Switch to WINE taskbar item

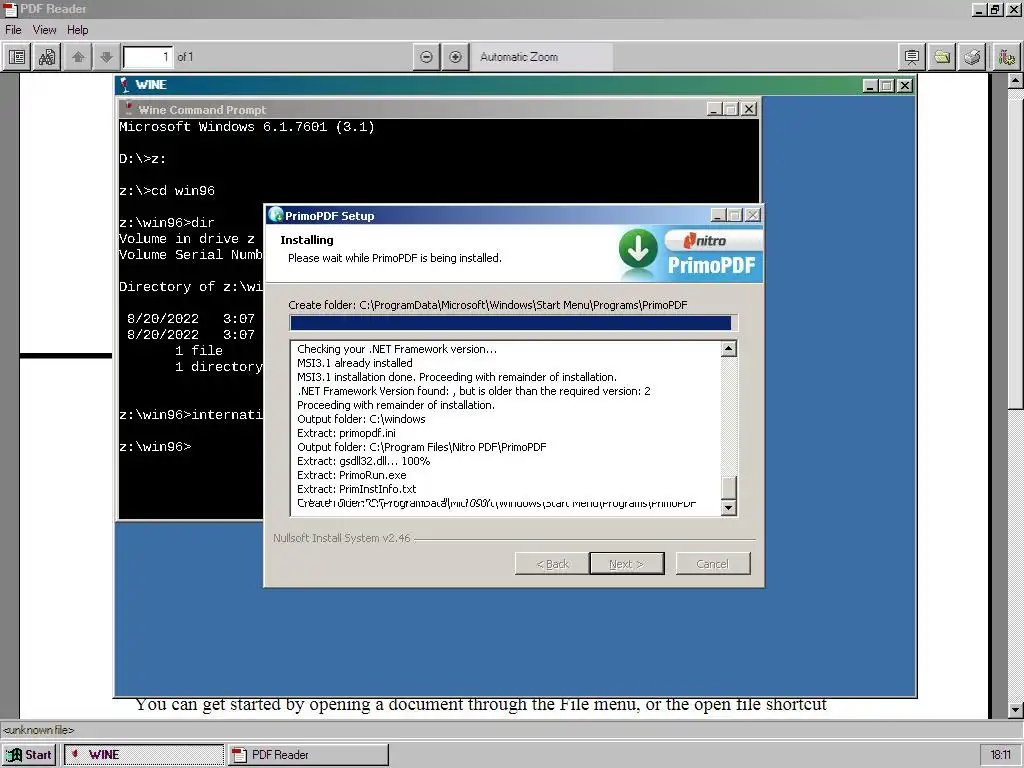tap(144, 754)
